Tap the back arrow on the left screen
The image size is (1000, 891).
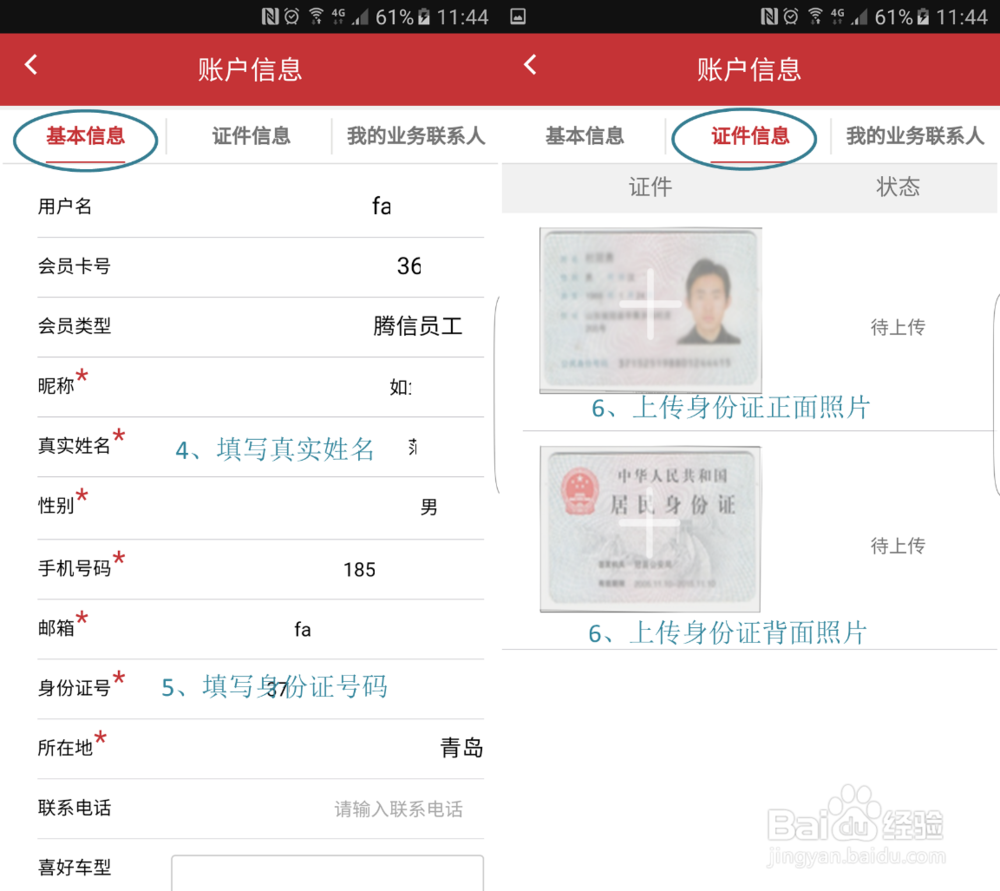[31, 63]
